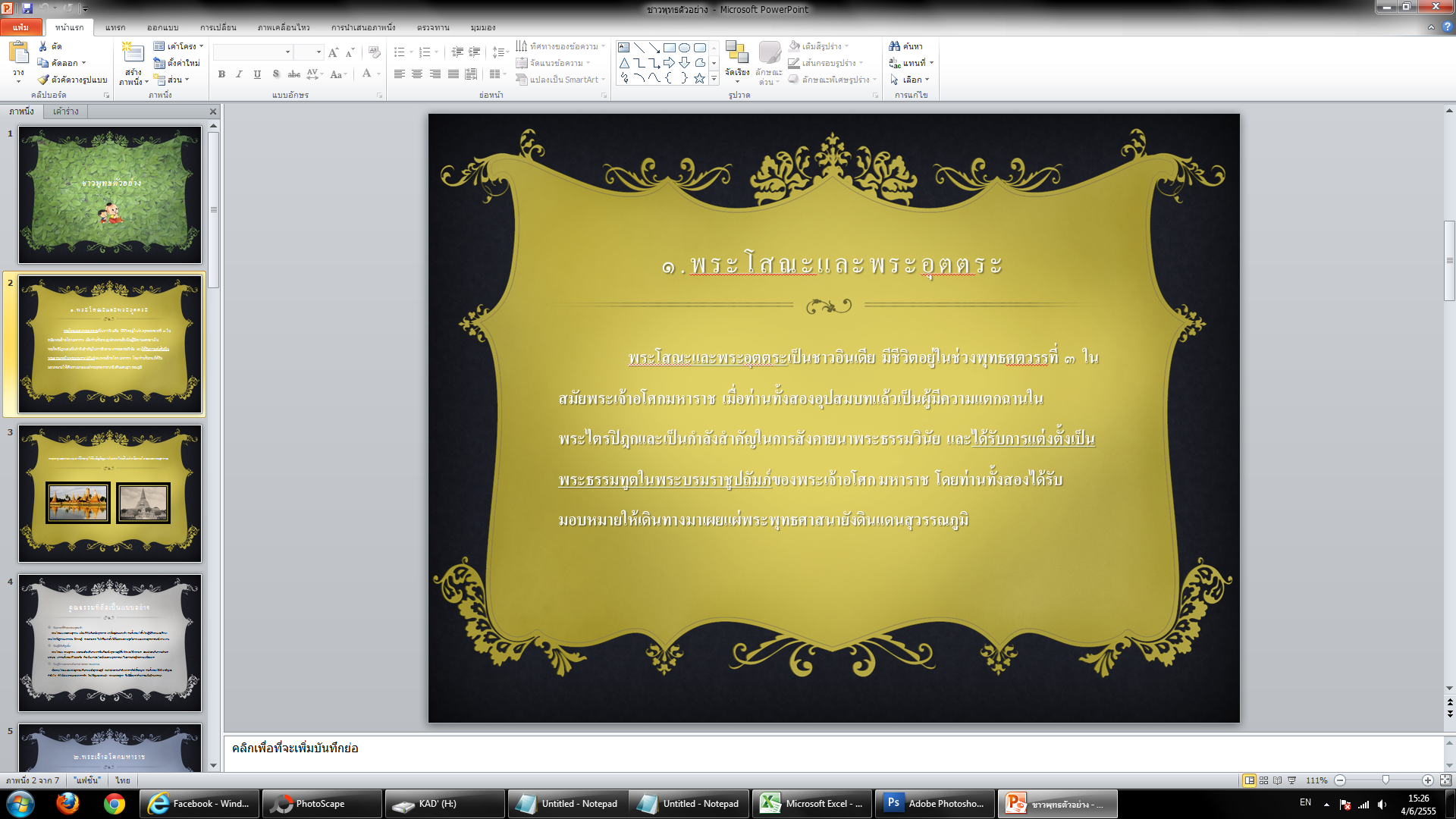The width and height of the screenshot is (1456, 819).
Task: Click the สร้างภาพนิ่ง New Slide button
Action: pos(133,61)
